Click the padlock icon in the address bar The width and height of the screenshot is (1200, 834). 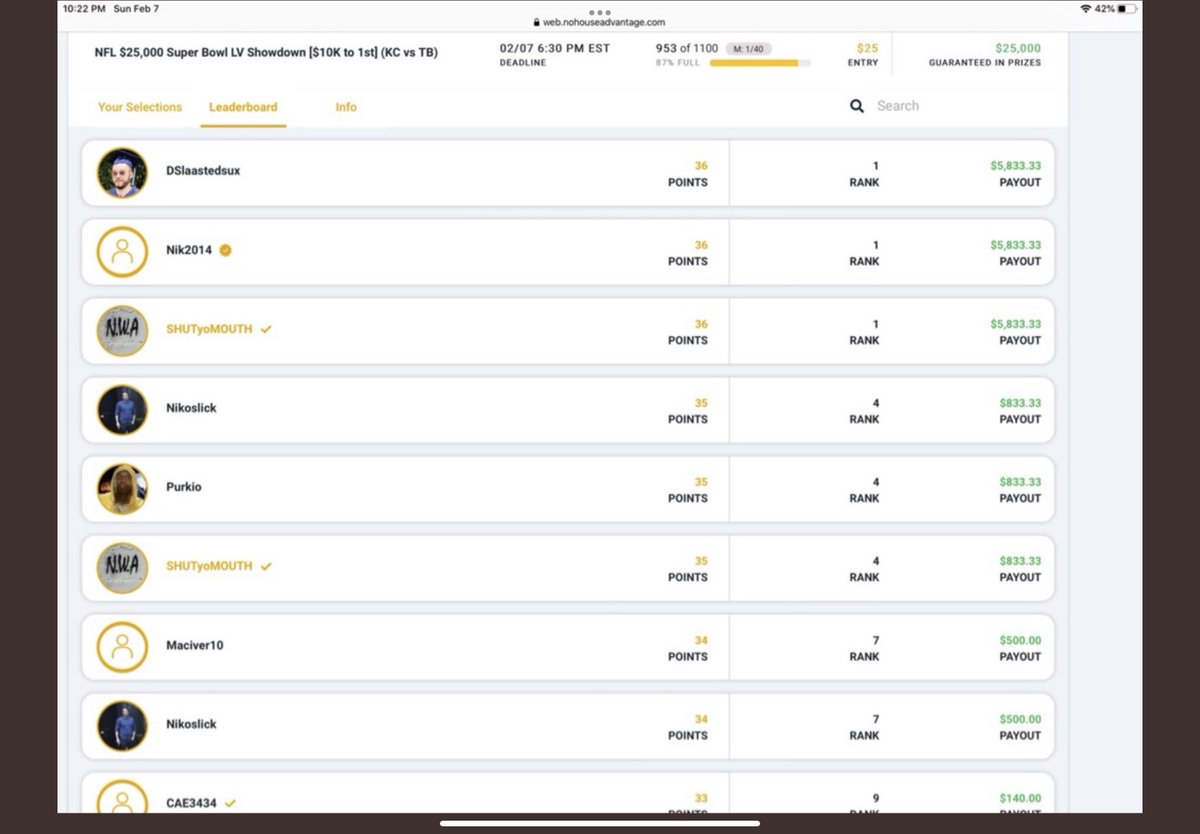pyautogui.click(x=537, y=22)
